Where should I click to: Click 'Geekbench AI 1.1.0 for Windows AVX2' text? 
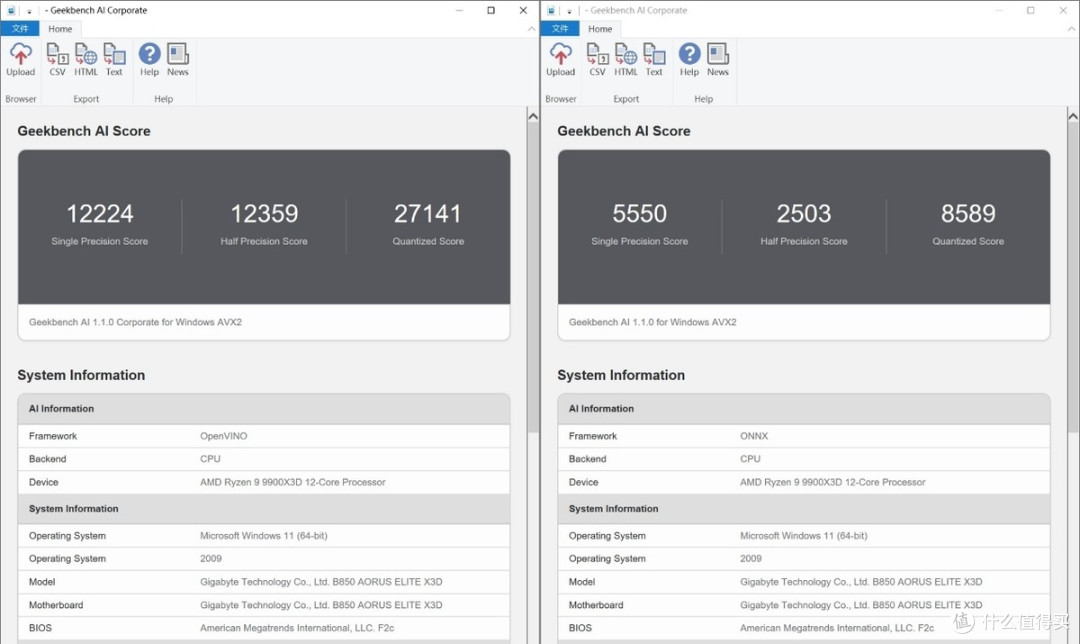tap(652, 322)
